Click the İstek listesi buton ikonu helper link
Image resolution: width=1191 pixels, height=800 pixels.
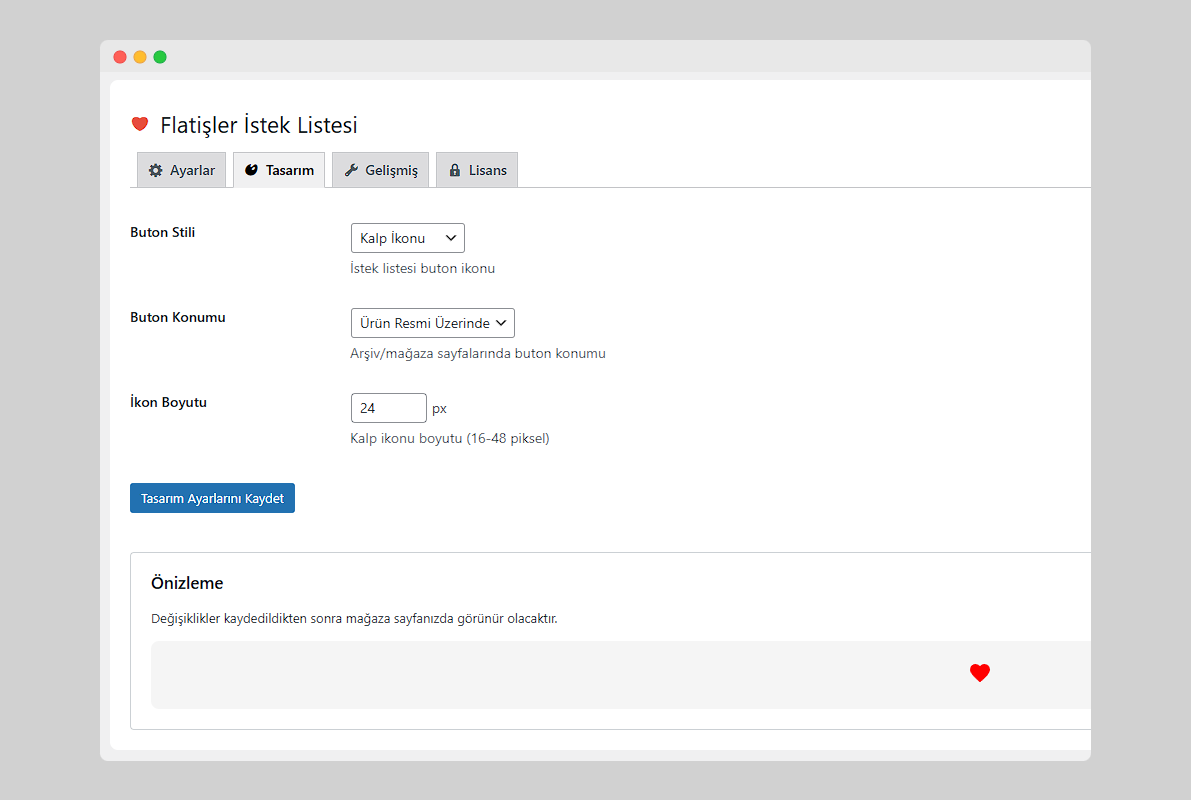click(x=421, y=268)
